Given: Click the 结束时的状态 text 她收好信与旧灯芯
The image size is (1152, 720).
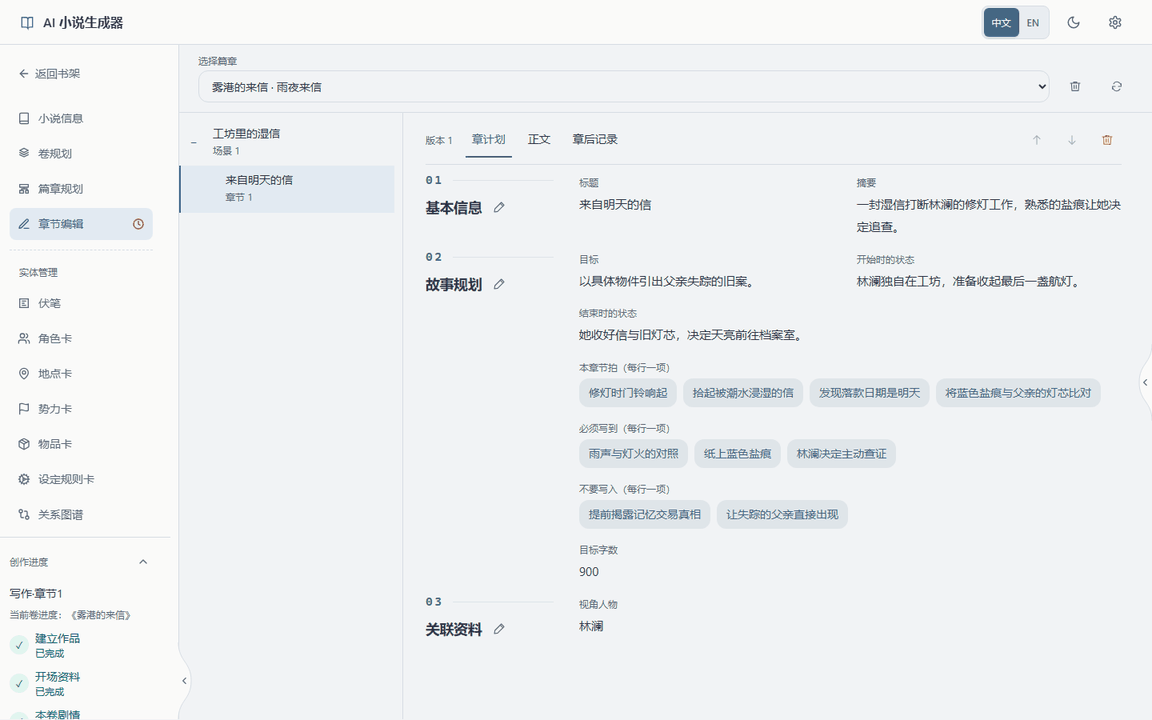Looking at the screenshot, I should pos(692,335).
